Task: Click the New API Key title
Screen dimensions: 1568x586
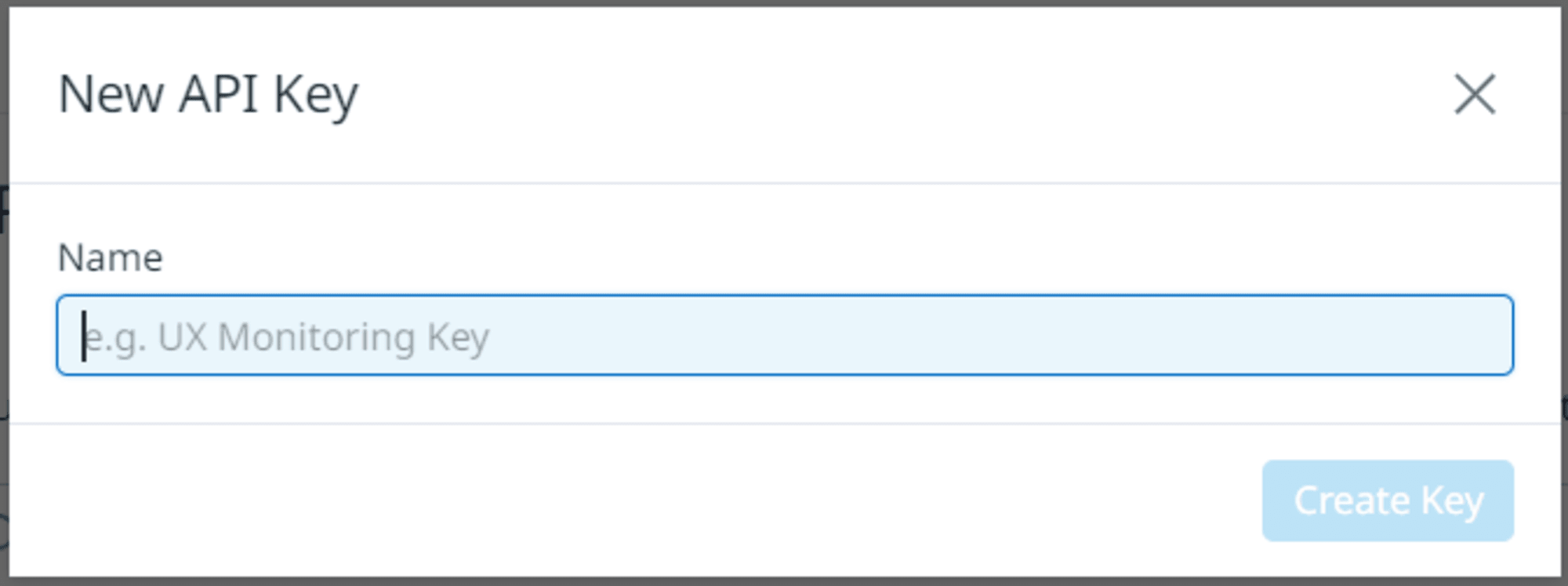Action: tap(209, 96)
